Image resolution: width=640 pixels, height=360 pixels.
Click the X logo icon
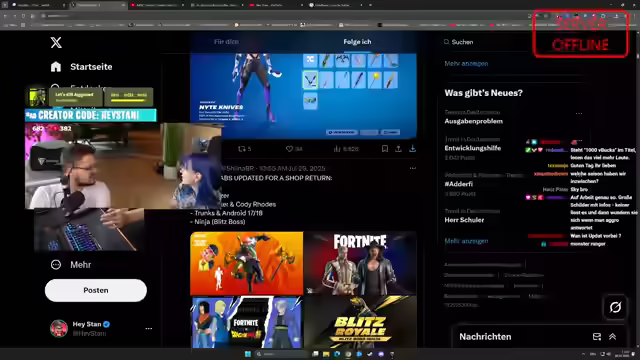pos(56,42)
